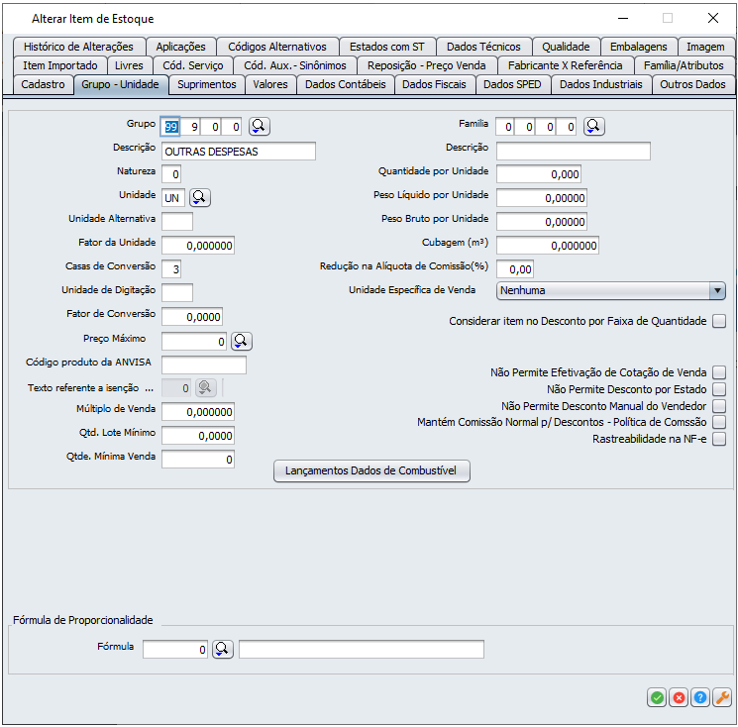Viewport: 738px width, 727px height.
Task: Open the Grupo search magnifier
Action: pyautogui.click(x=259, y=127)
